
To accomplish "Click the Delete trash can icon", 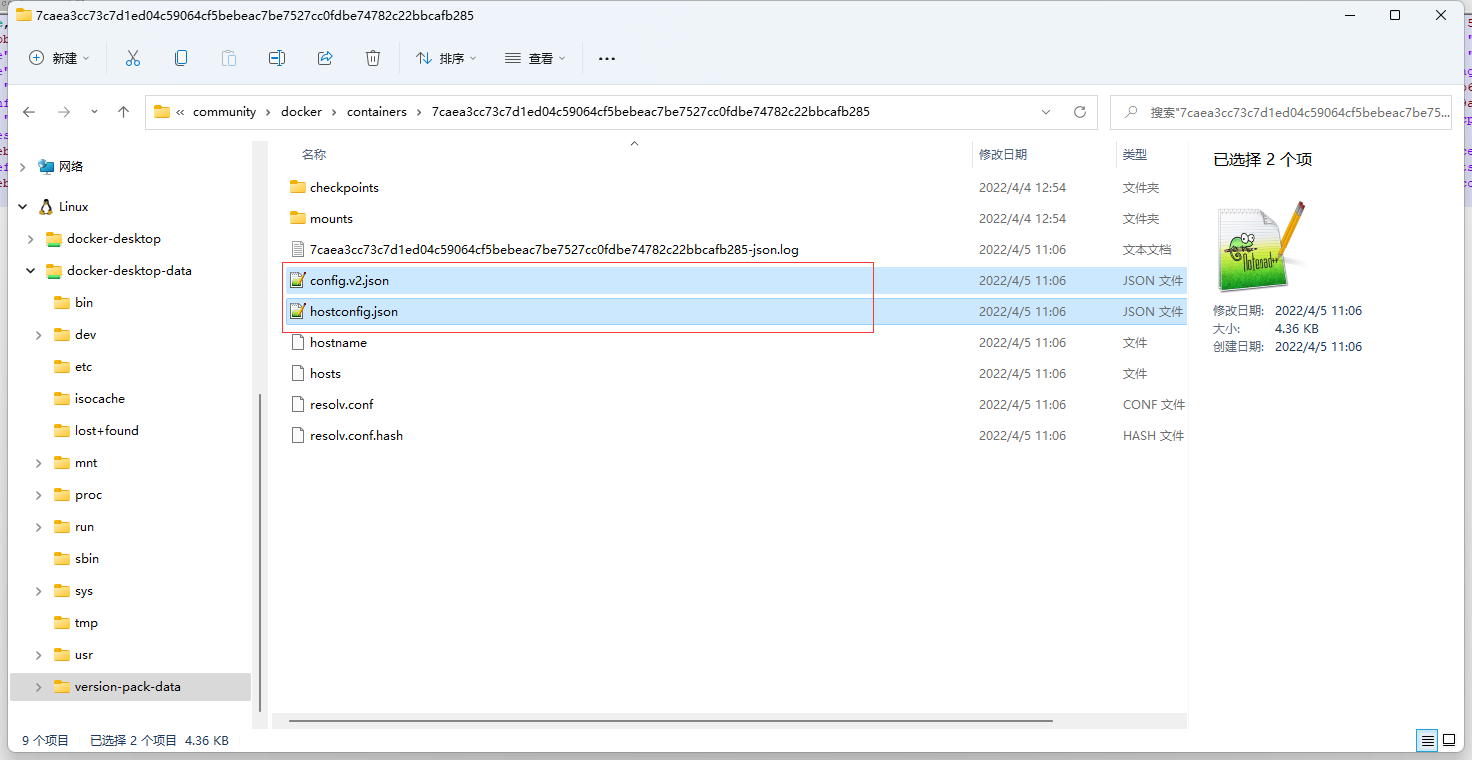I will pyautogui.click(x=373, y=58).
